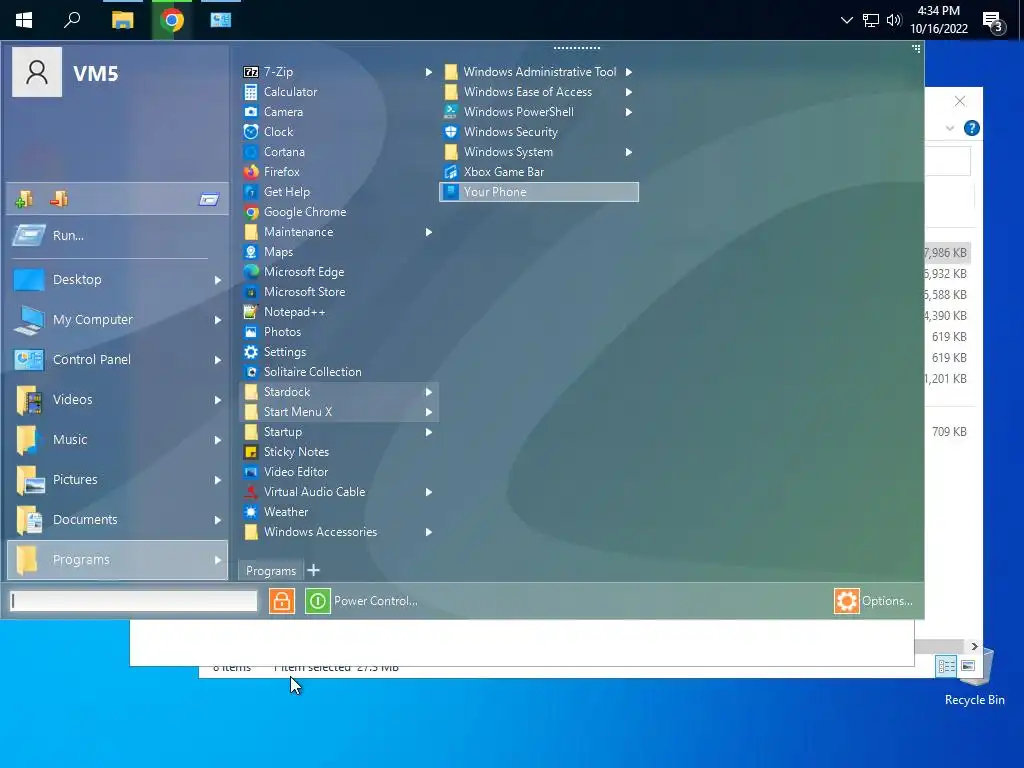
Task: Open the Weather app
Action: click(338, 511)
